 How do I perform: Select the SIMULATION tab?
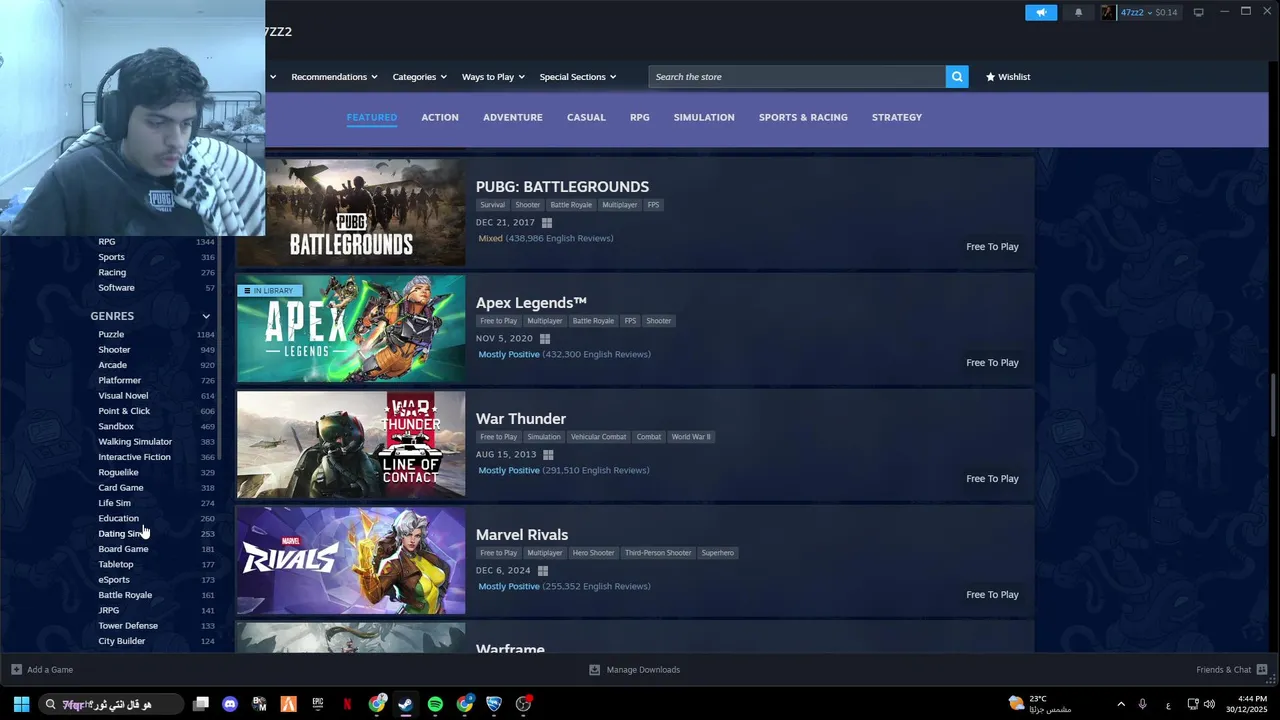point(704,117)
